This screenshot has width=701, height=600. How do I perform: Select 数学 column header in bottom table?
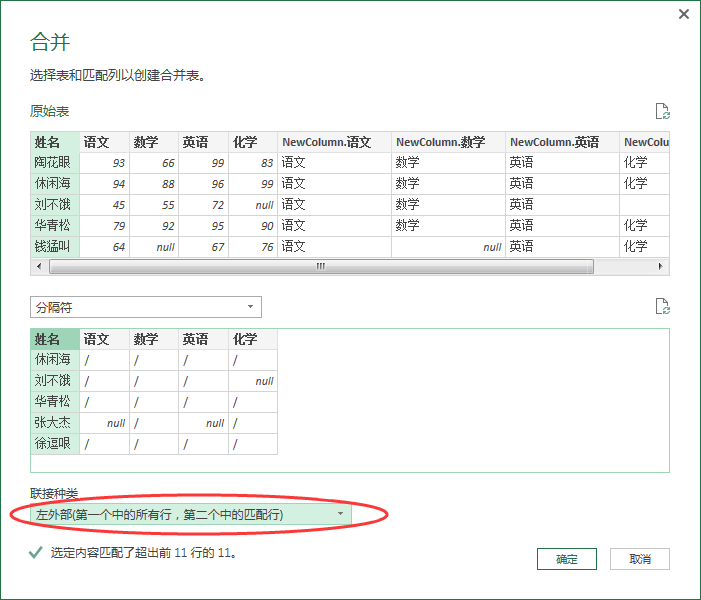tap(154, 339)
